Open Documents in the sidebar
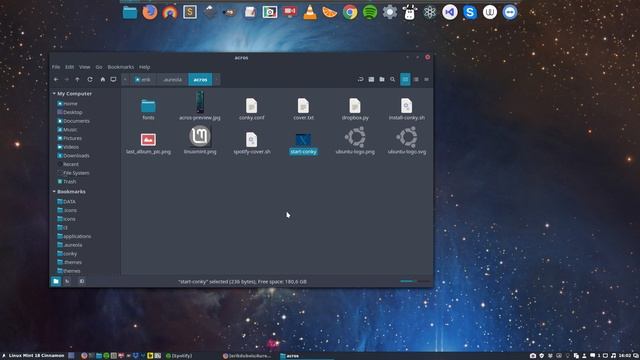640x360 pixels. coord(76,121)
